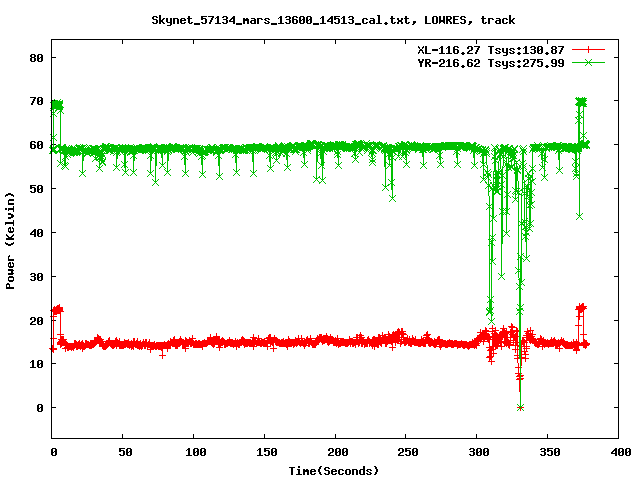Click y-axis tick label 70
Viewport: 640px width, 480px height.
click(x=36, y=101)
